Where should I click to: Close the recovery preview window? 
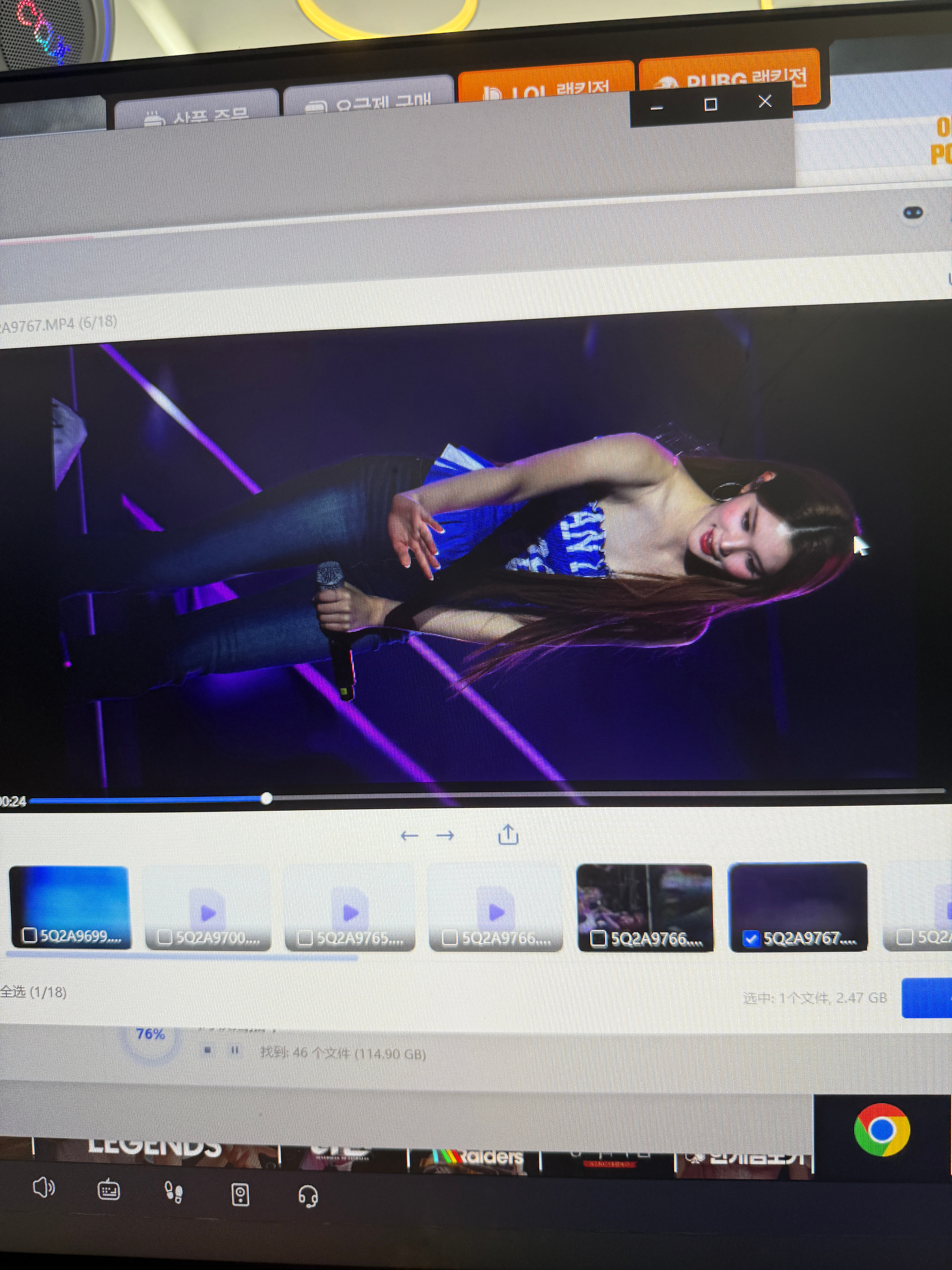[x=765, y=102]
